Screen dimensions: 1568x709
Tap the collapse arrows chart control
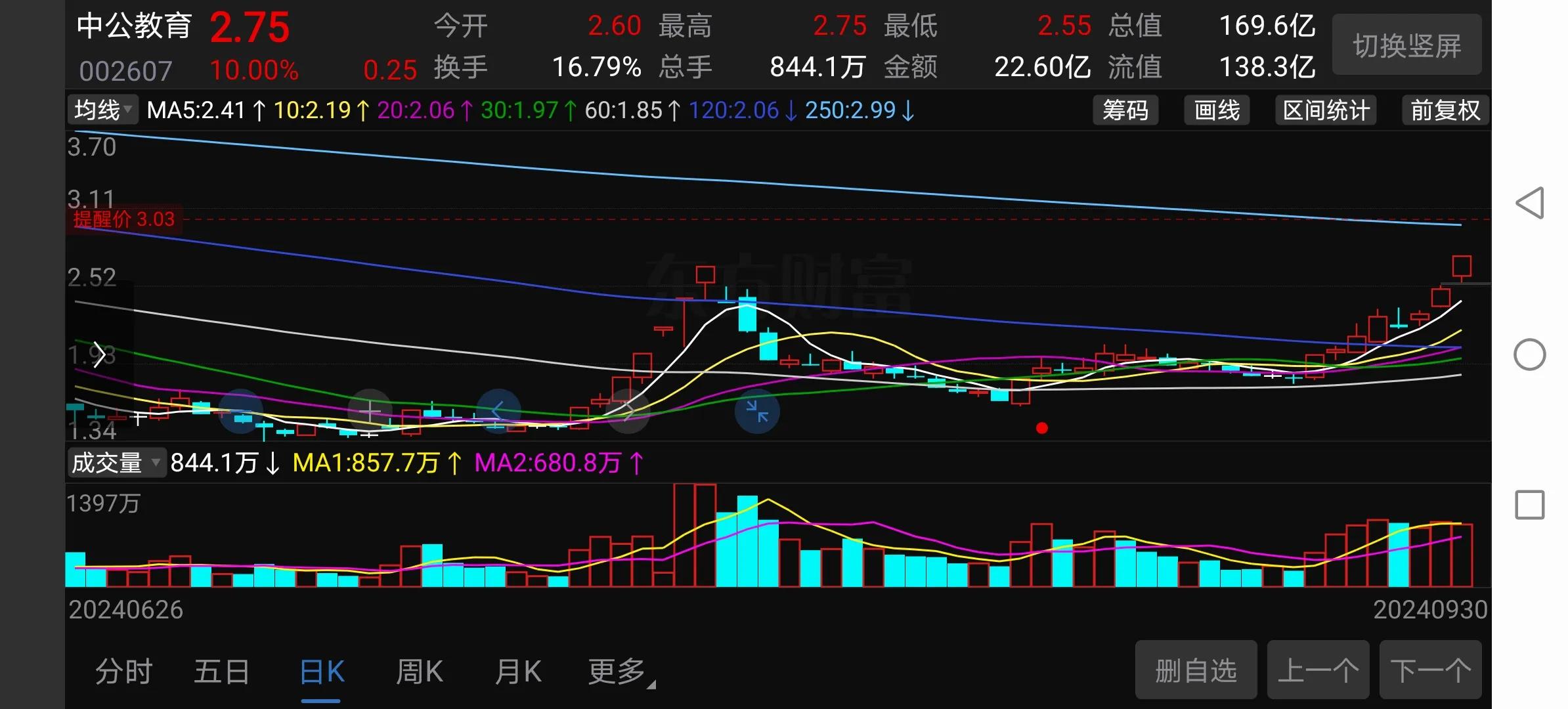(x=757, y=412)
